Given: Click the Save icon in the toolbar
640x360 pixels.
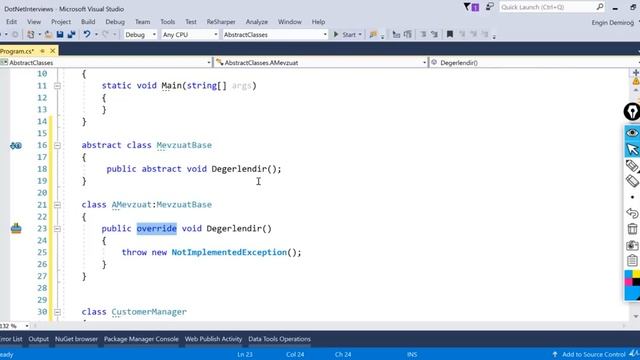Looking at the screenshot, I should tap(60, 35).
